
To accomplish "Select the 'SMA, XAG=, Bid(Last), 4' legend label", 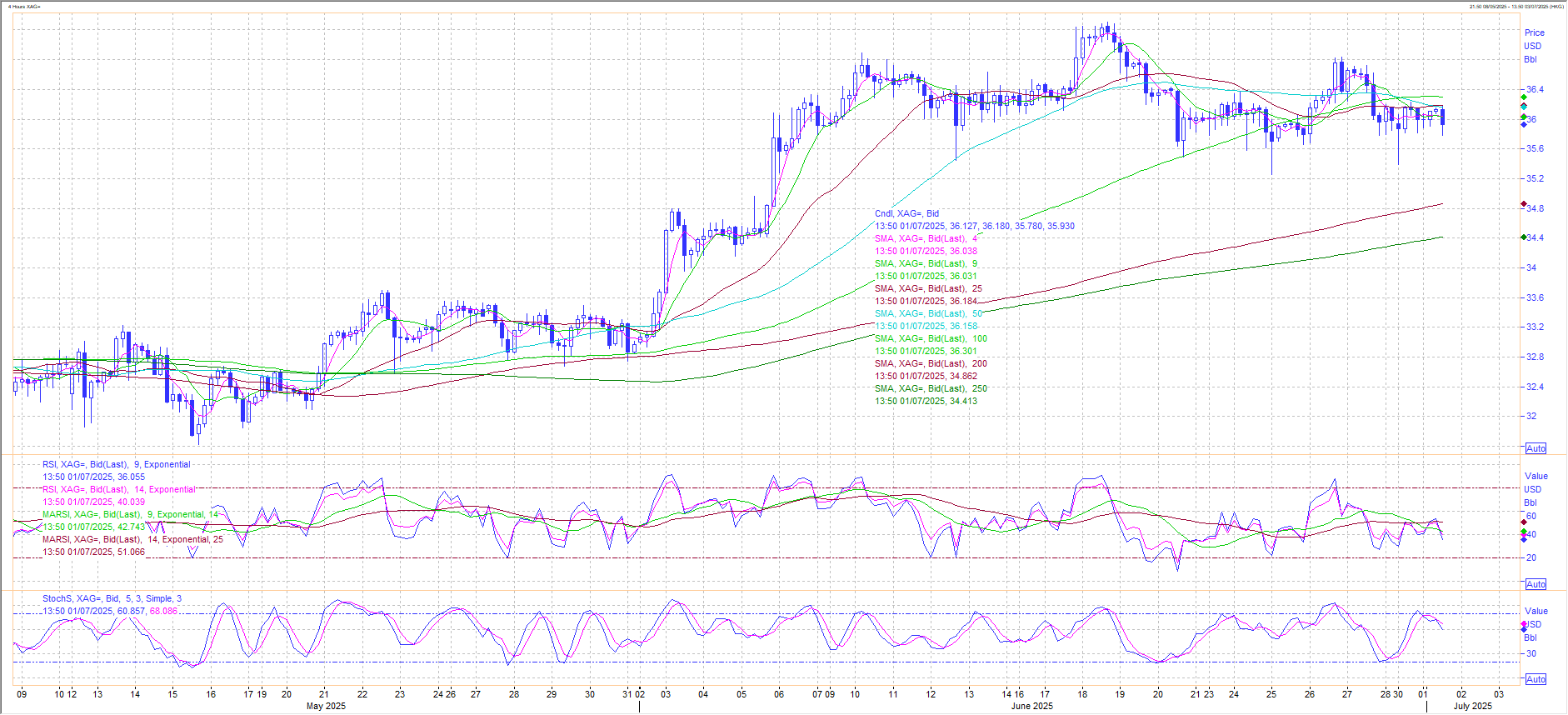I will (x=926, y=238).
